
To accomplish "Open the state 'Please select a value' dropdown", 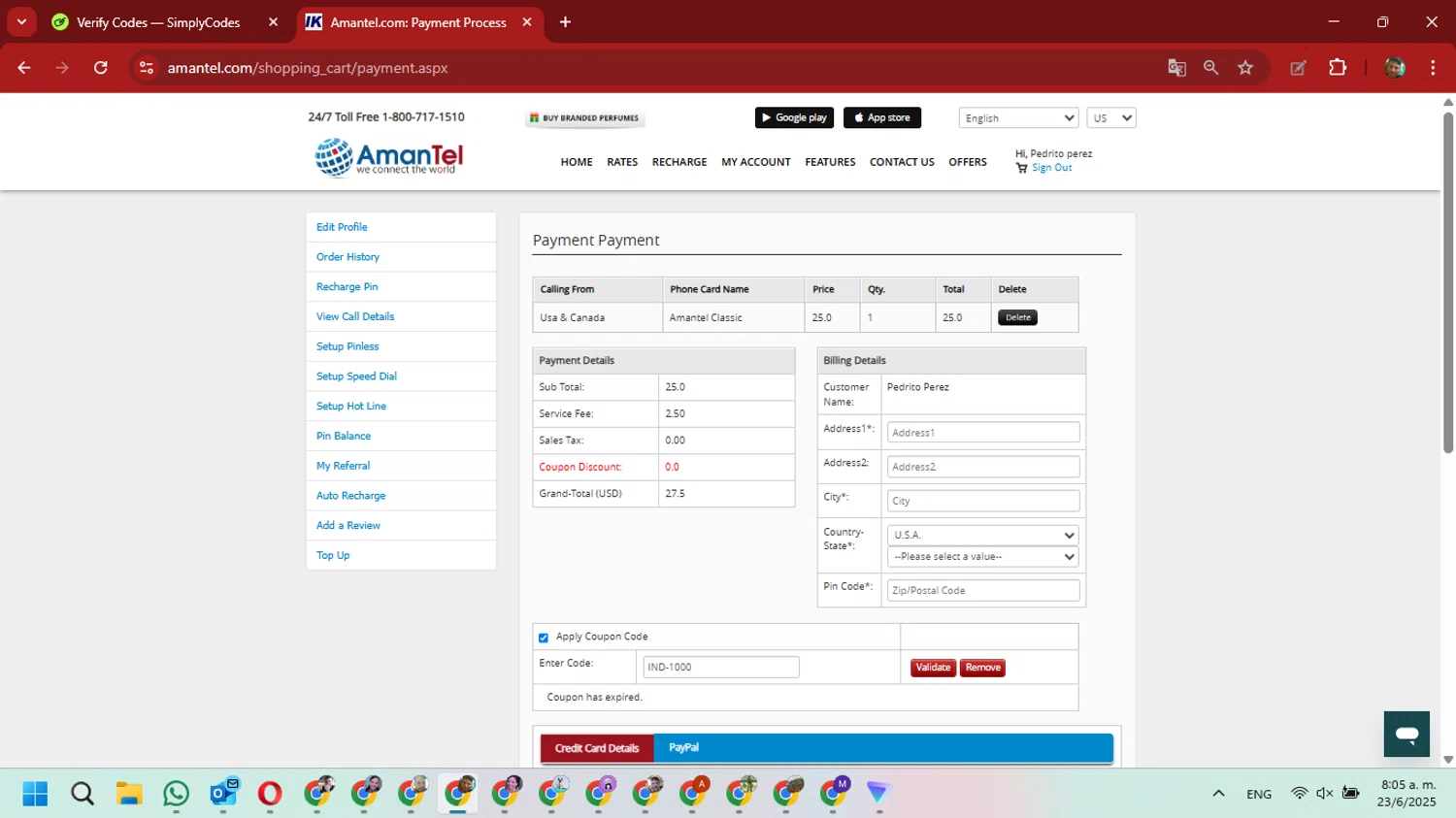I will (x=983, y=557).
